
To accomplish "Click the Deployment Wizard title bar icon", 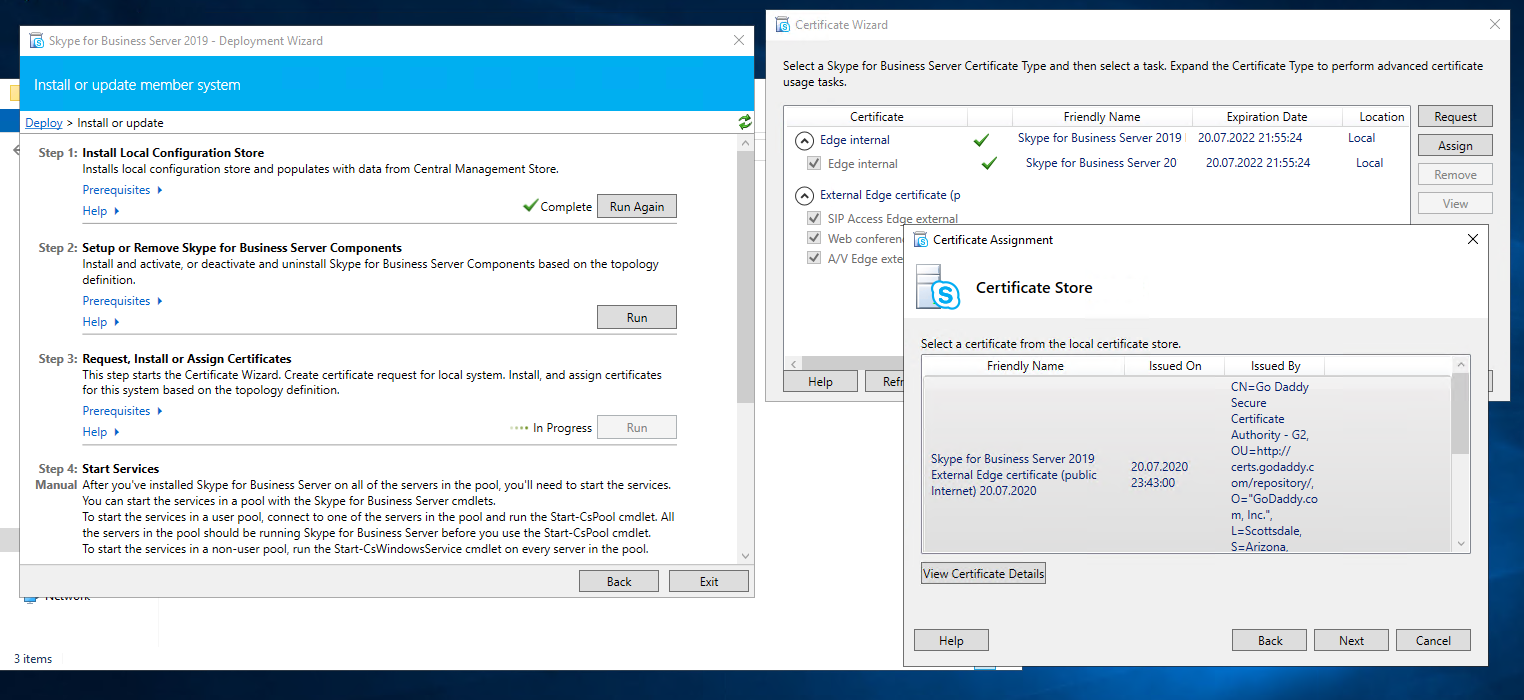I will tap(37, 41).
